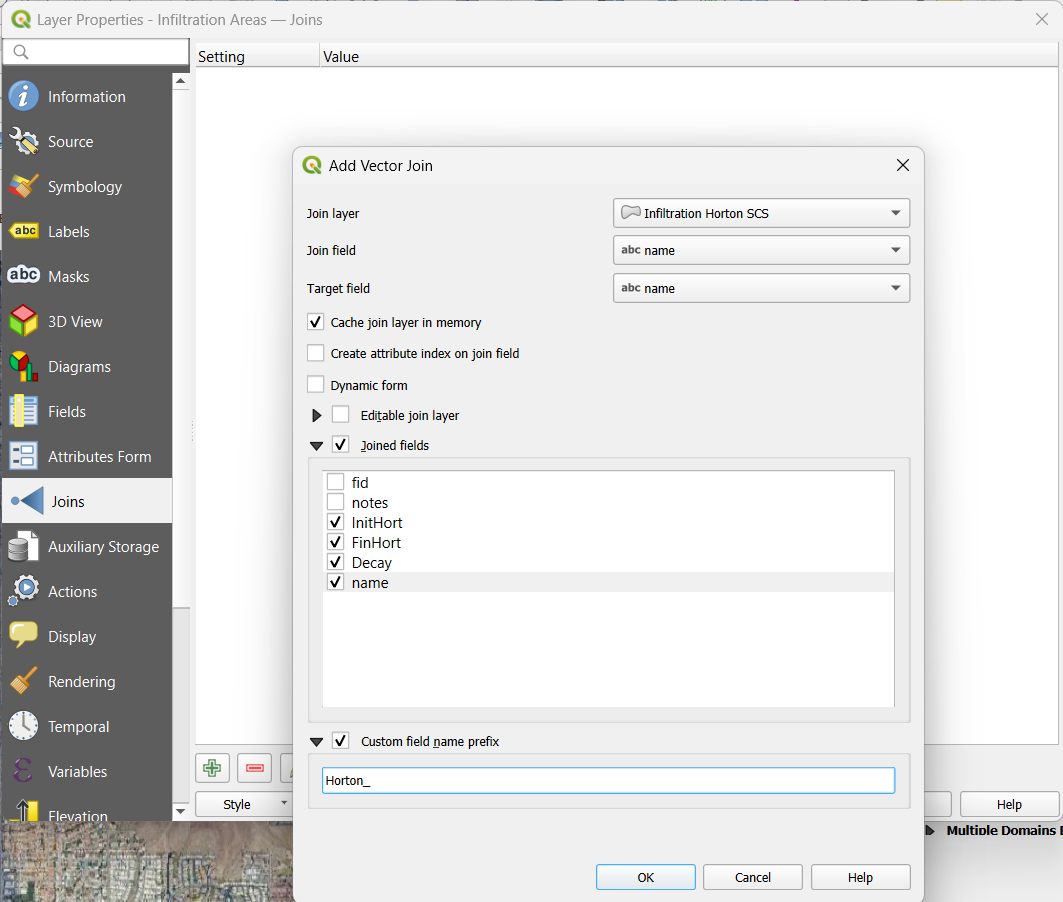
Task: Switch to the Fields tab
Action: click(67, 412)
